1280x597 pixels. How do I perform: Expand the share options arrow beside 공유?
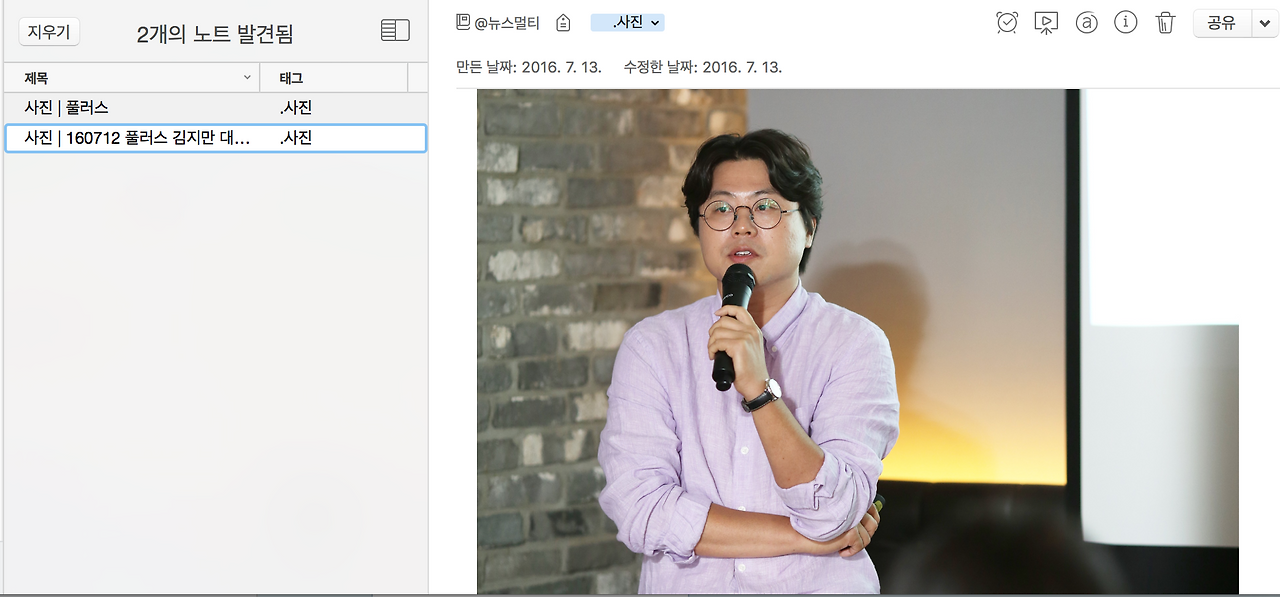pos(1264,23)
